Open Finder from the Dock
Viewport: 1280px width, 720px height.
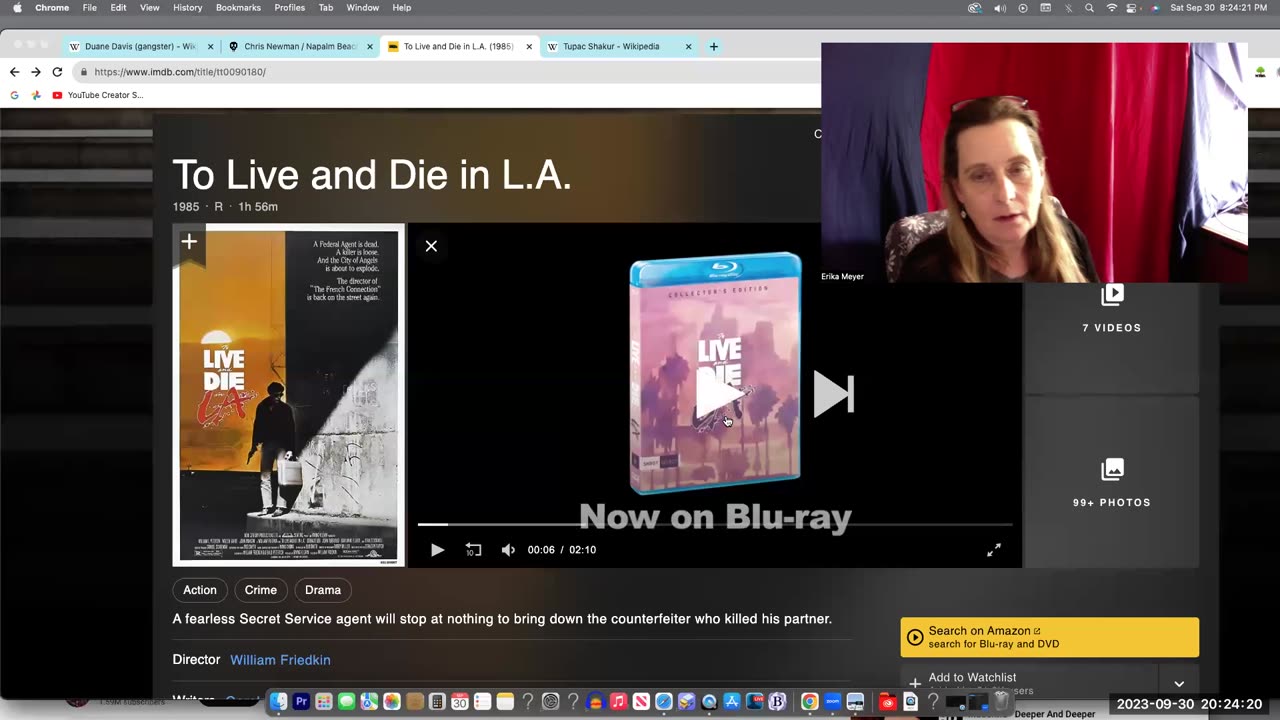(279, 702)
